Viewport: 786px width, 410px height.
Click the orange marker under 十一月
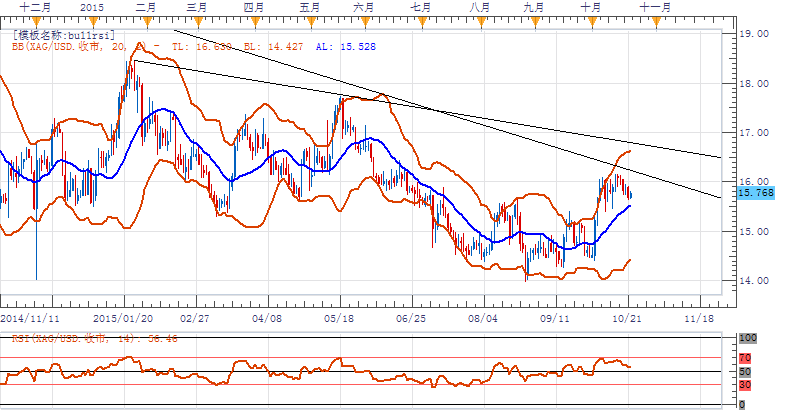click(656, 22)
